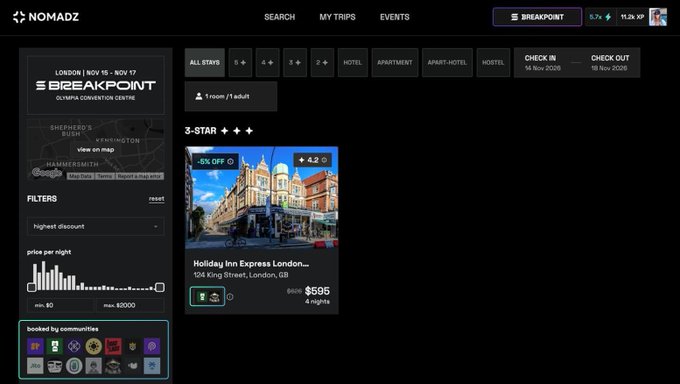Open the Holiday Inn Express photo

coord(262,198)
